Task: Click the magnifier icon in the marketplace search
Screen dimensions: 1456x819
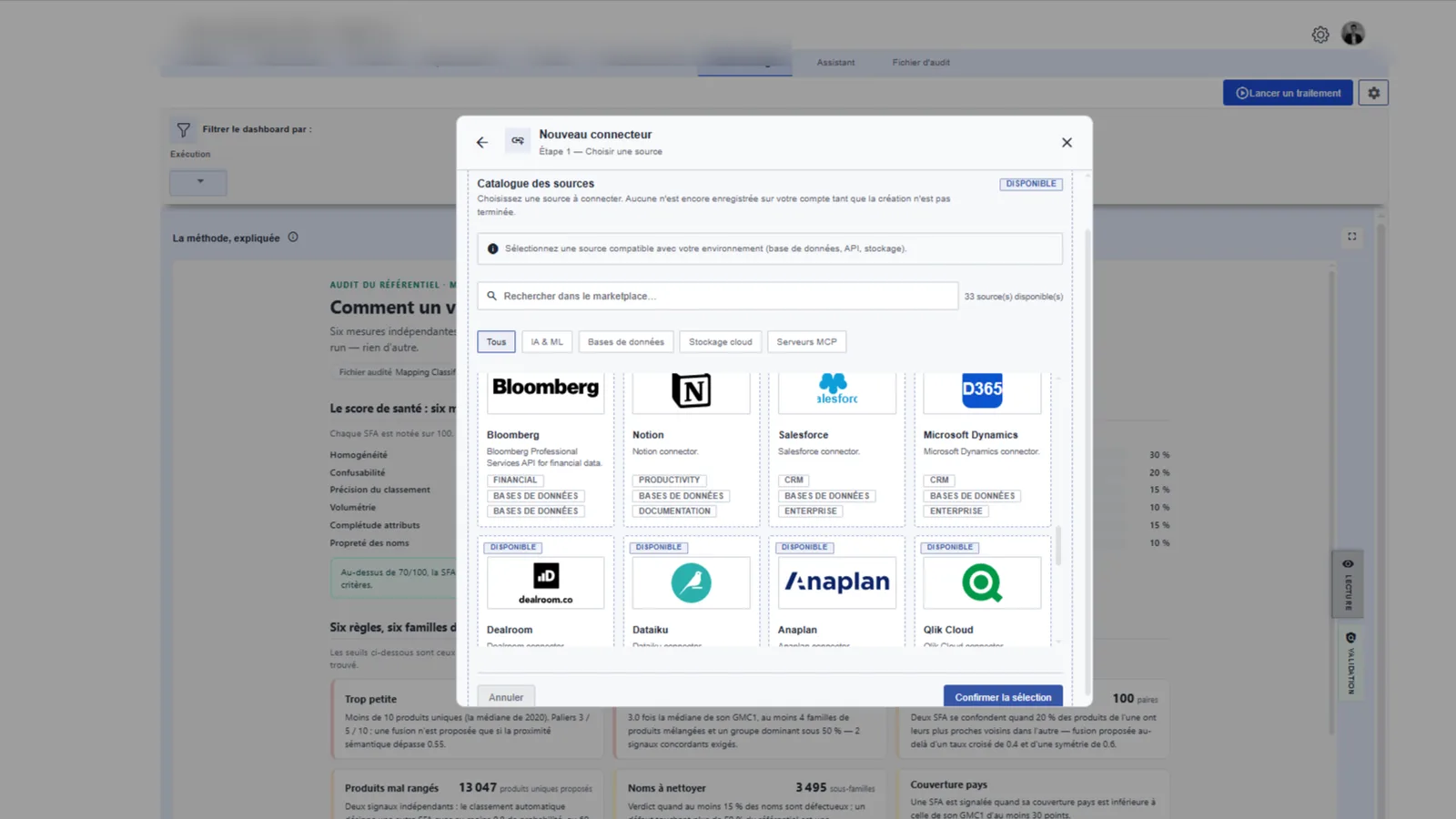Action: 491,296
